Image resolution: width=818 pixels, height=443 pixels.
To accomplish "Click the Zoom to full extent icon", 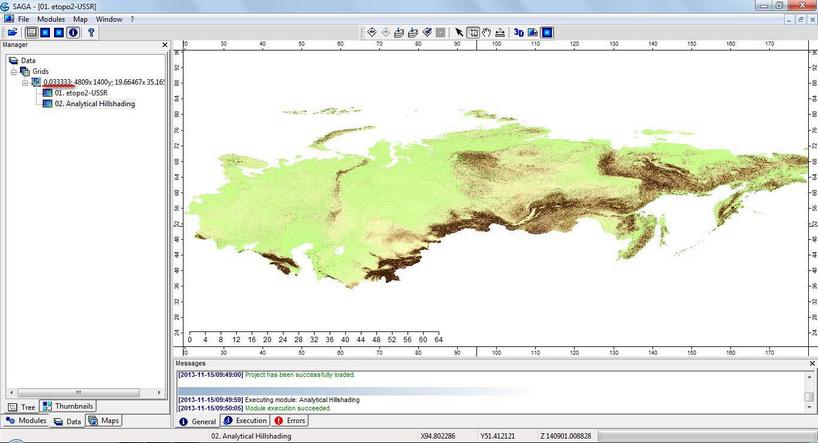I will (372, 32).
